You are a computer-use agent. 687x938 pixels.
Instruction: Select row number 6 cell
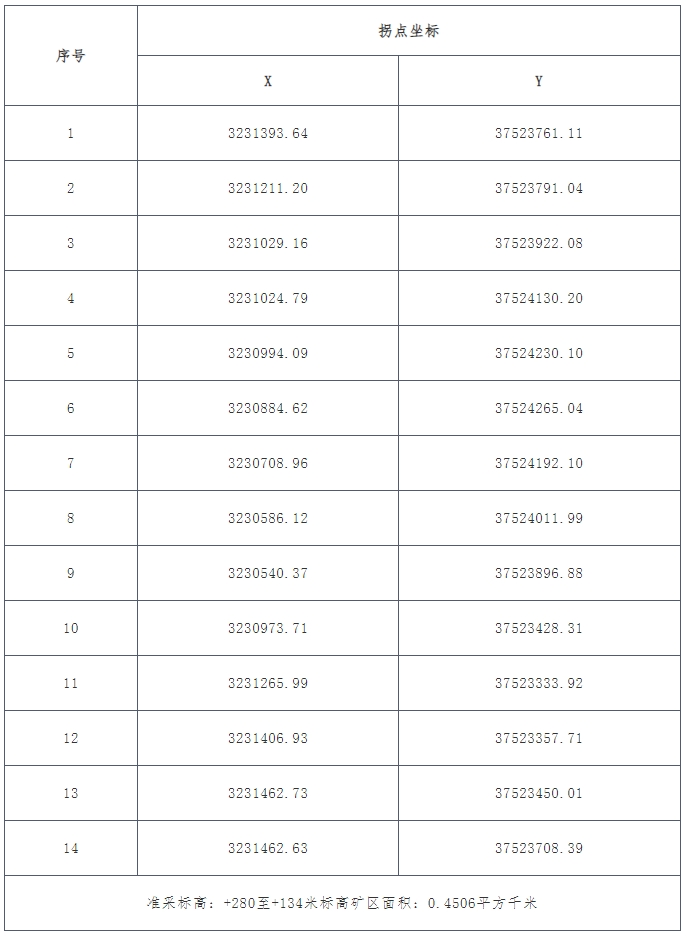(x=70, y=408)
